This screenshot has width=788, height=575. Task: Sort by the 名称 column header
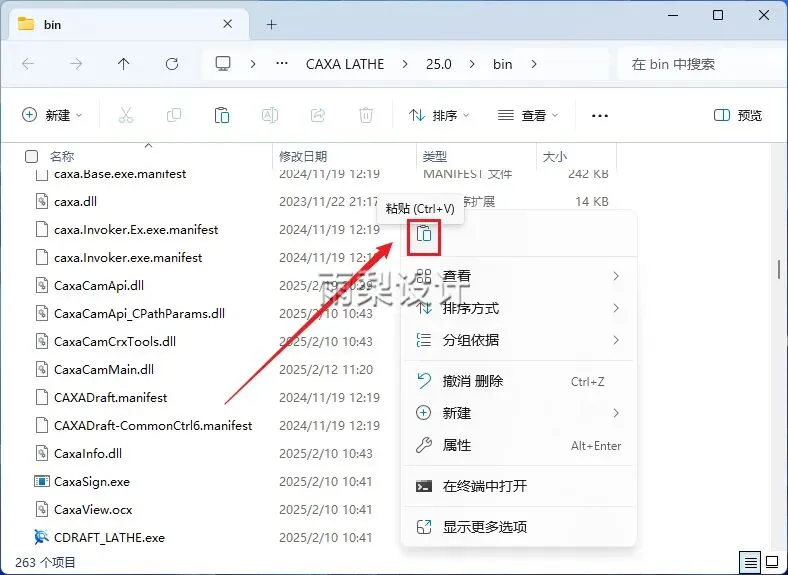62,156
